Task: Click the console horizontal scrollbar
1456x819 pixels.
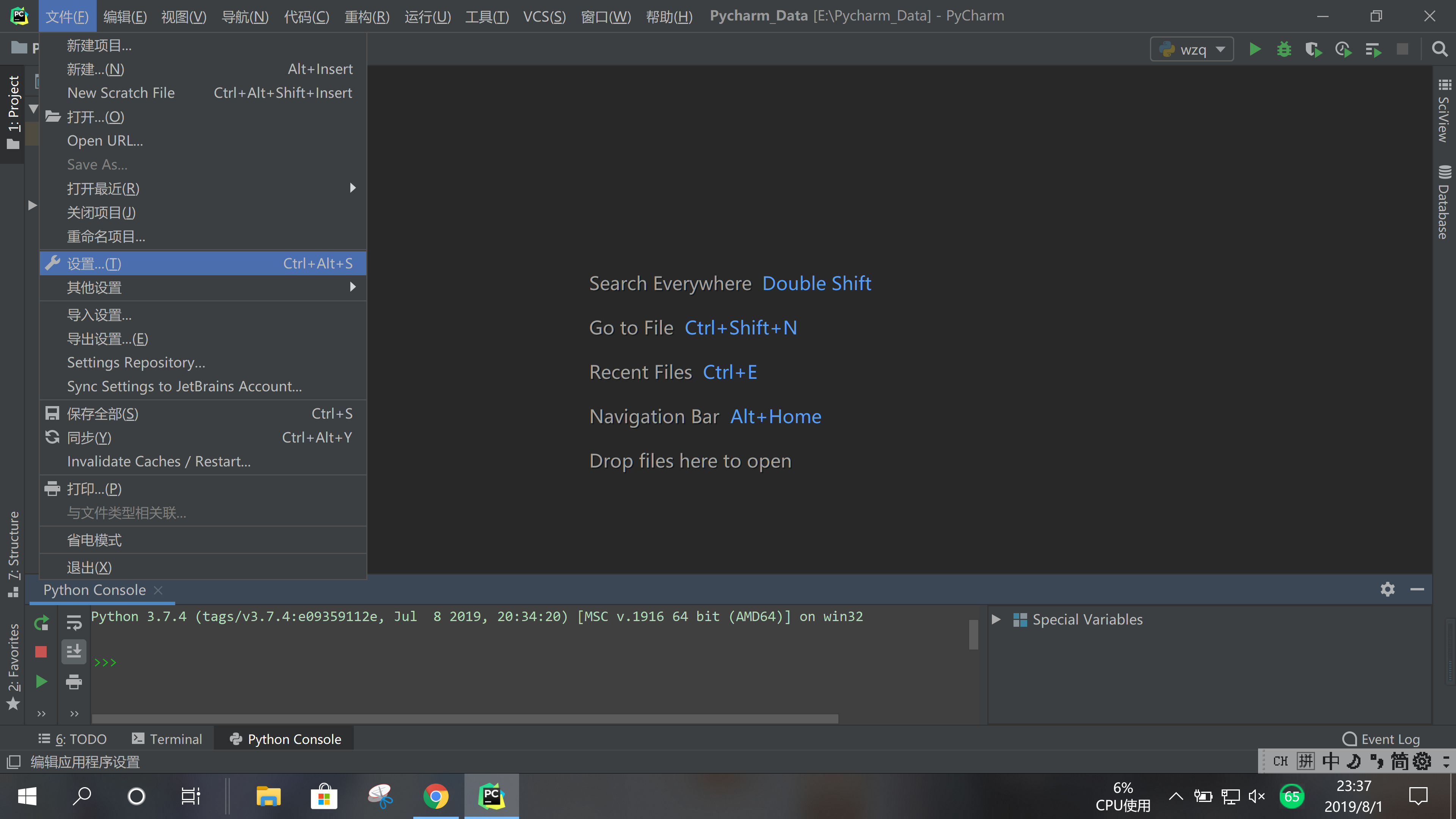Action: 464,719
